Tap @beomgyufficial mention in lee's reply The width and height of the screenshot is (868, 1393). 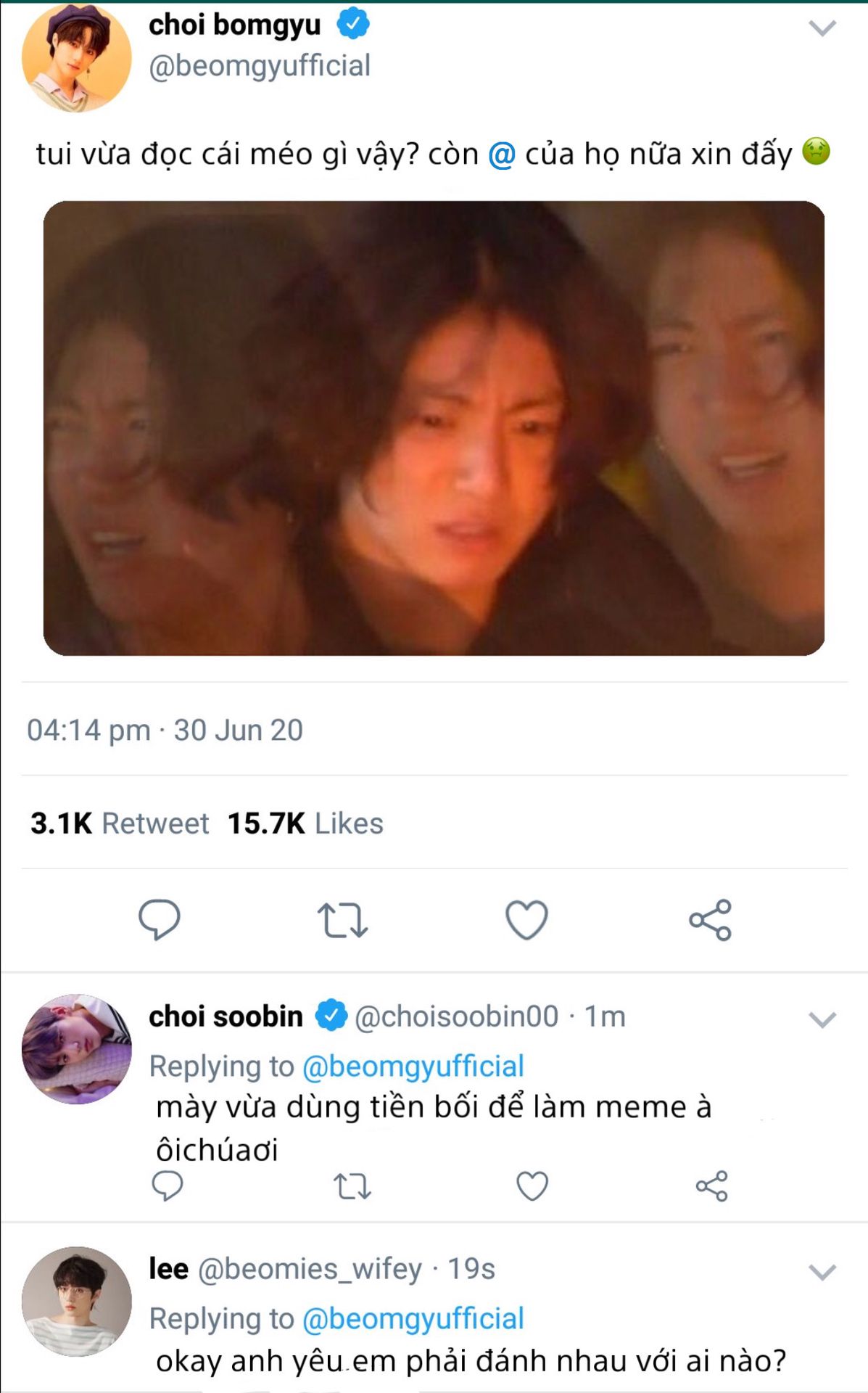413,1319
